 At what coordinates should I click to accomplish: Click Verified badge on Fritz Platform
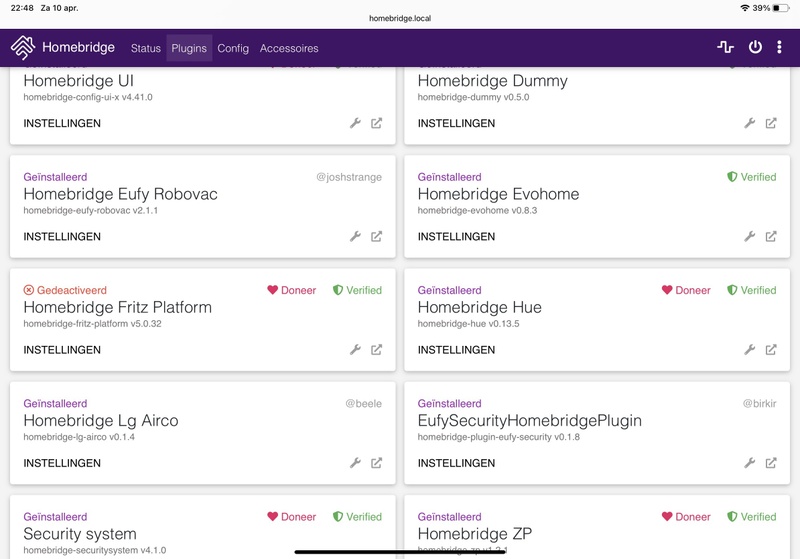(x=357, y=290)
